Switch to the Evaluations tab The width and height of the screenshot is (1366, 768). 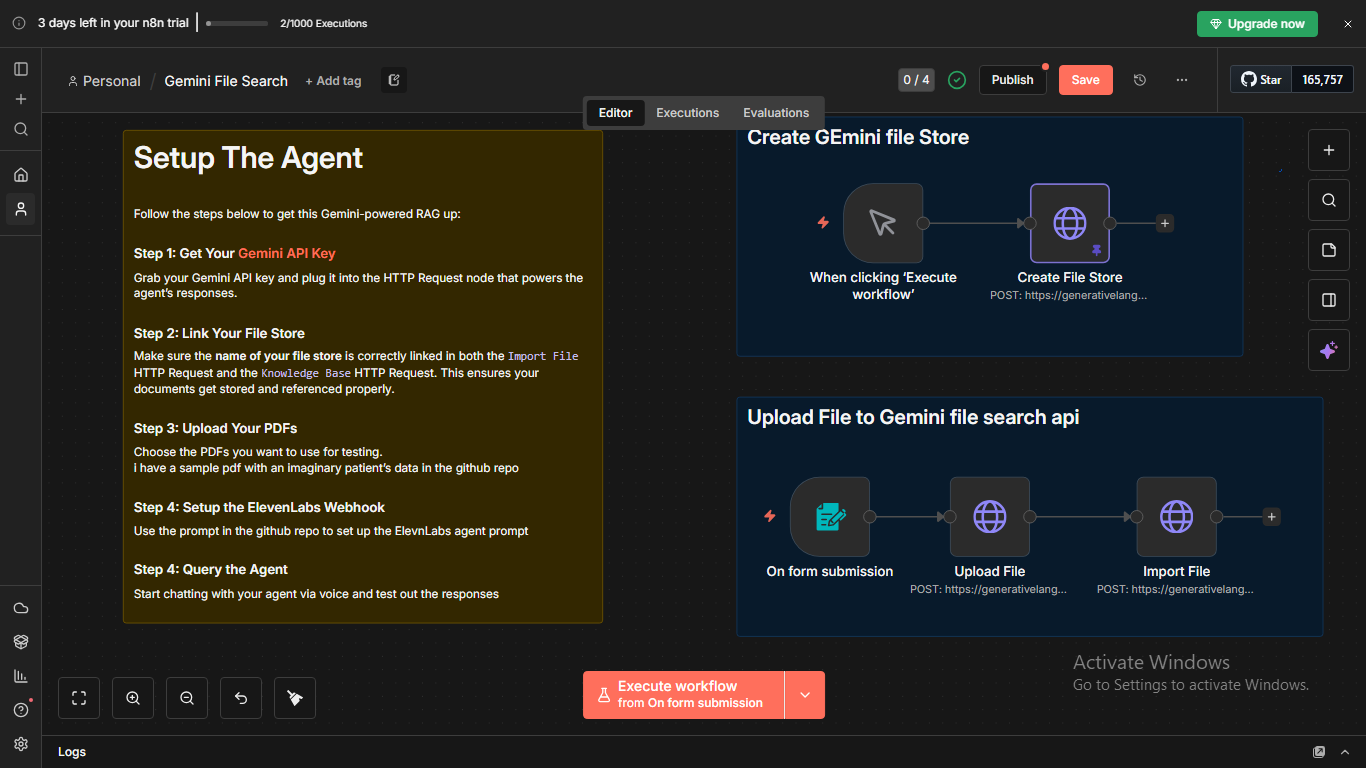(776, 113)
